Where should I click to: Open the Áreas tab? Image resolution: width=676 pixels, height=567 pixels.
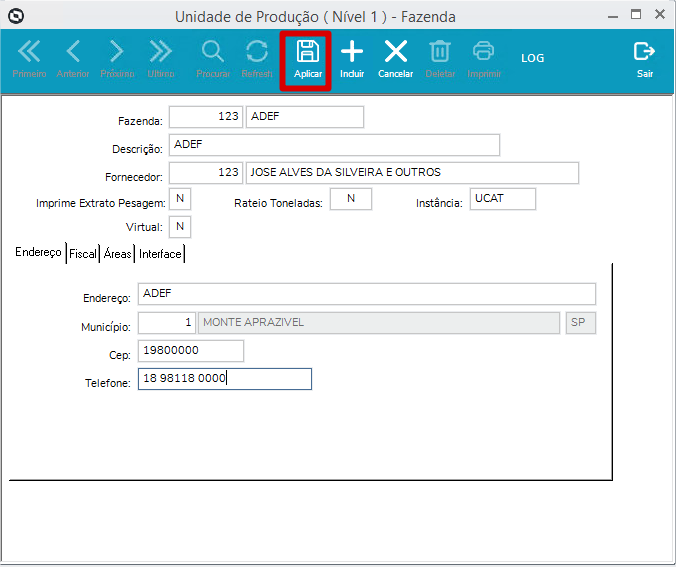pos(117,254)
